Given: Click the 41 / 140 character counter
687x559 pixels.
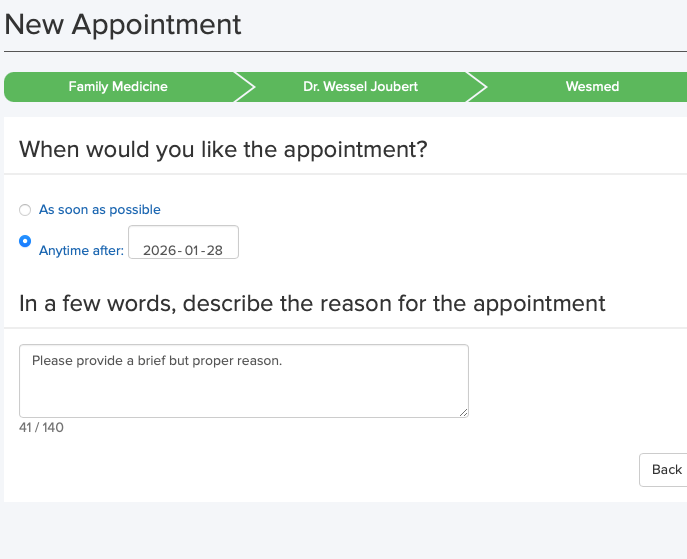Looking at the screenshot, I should coord(41,427).
